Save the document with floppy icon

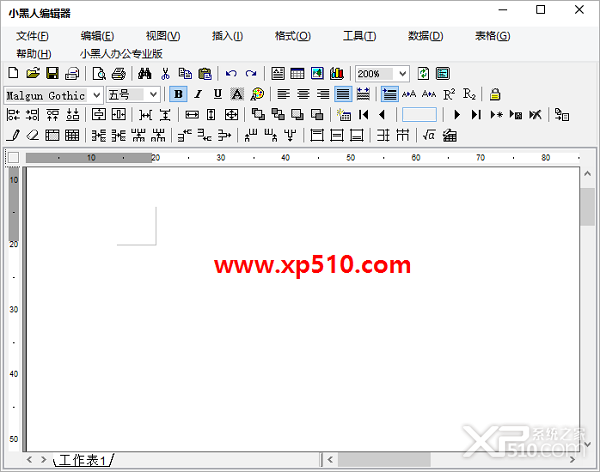[x=52, y=73]
